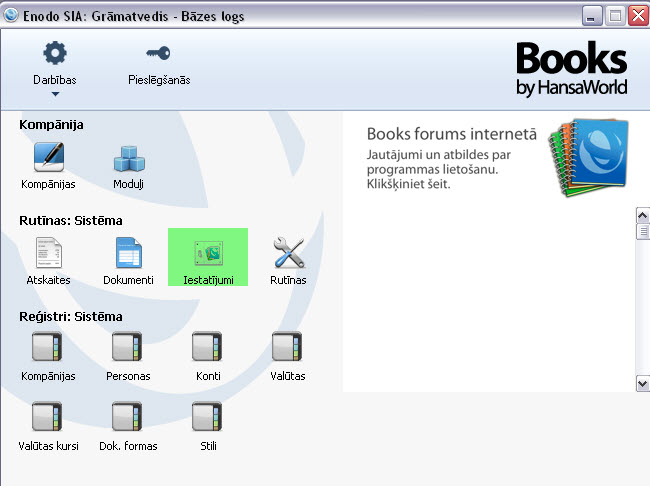Click the scrollbar up arrow
The width and height of the screenshot is (650, 486).
(x=643, y=215)
